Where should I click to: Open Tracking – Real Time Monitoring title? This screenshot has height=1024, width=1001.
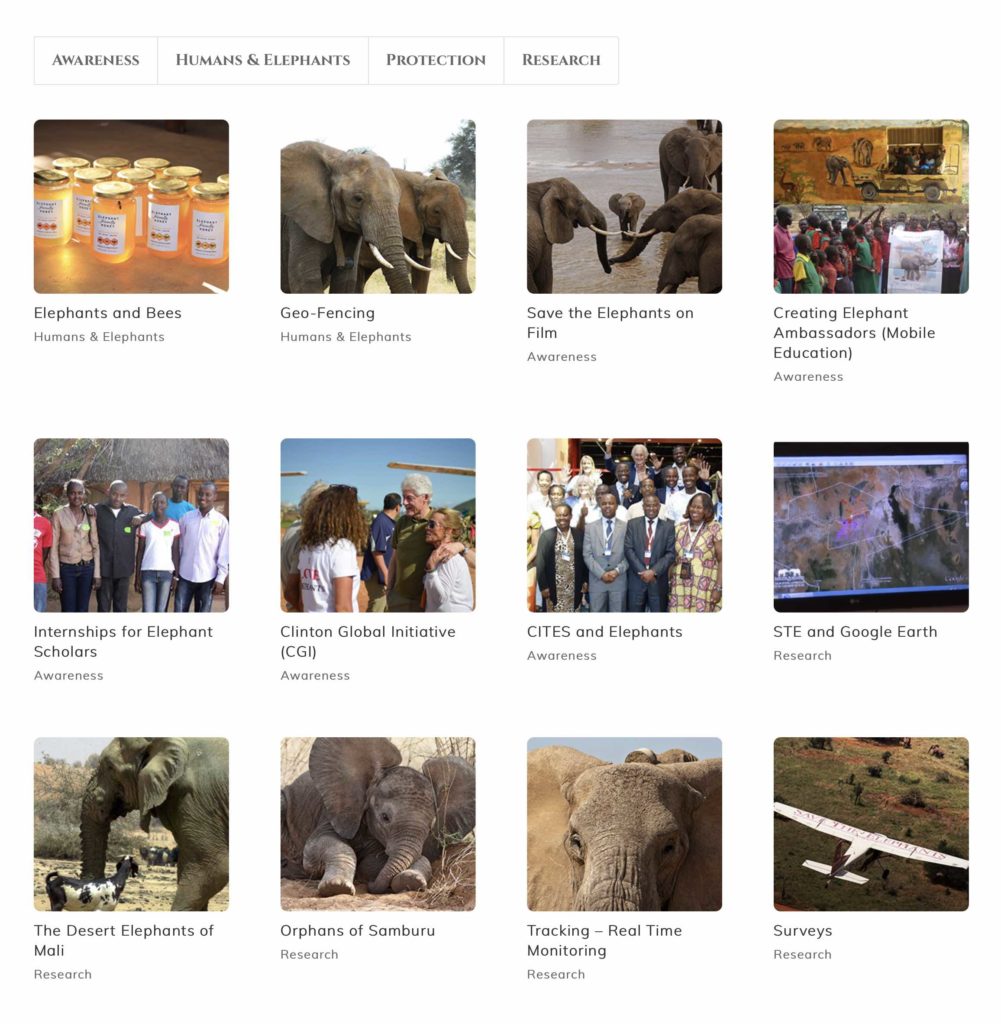604,940
